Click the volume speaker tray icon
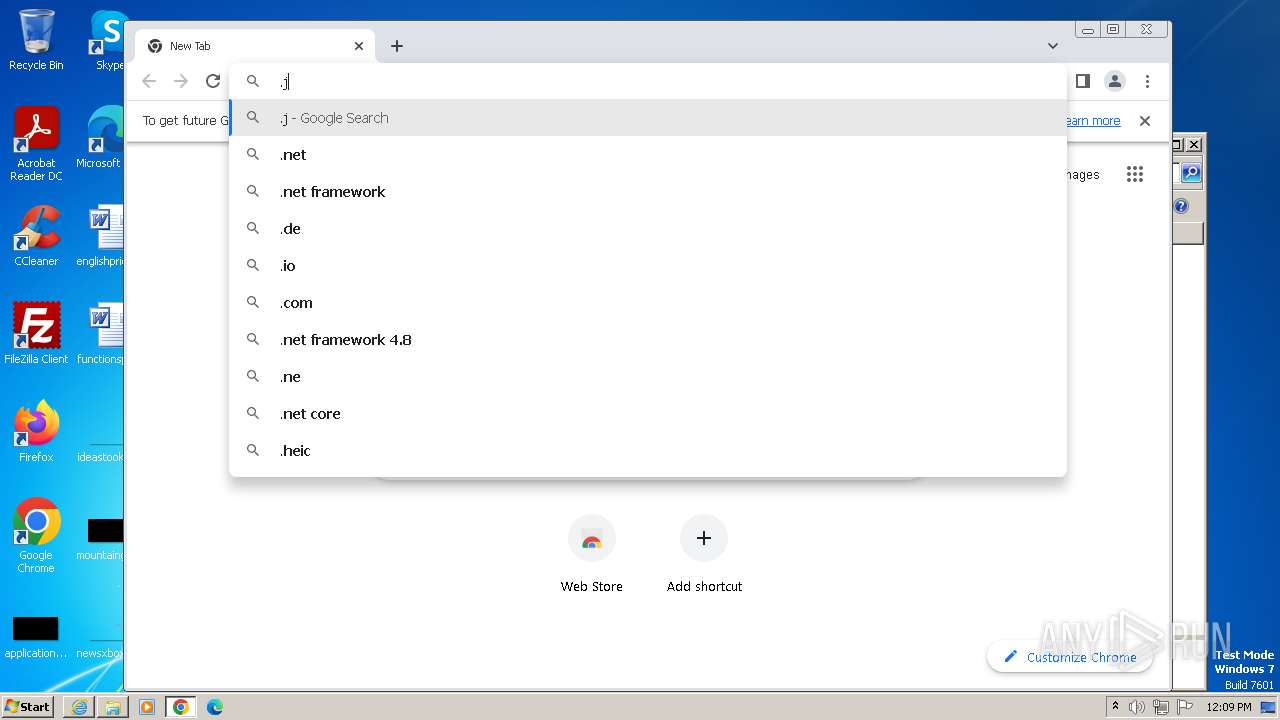Viewport: 1280px width, 720px height. pyautogui.click(x=1137, y=707)
